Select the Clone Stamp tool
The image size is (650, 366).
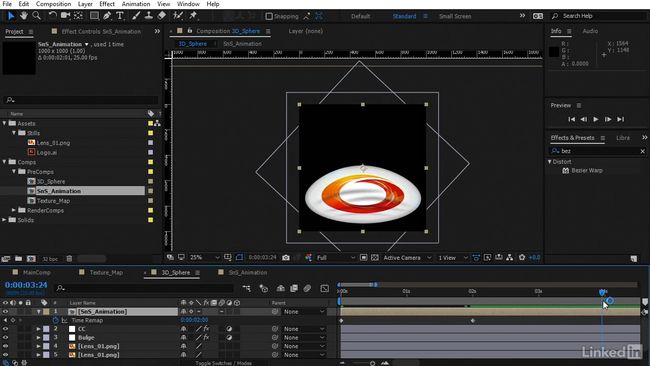pyautogui.click(x=148, y=16)
